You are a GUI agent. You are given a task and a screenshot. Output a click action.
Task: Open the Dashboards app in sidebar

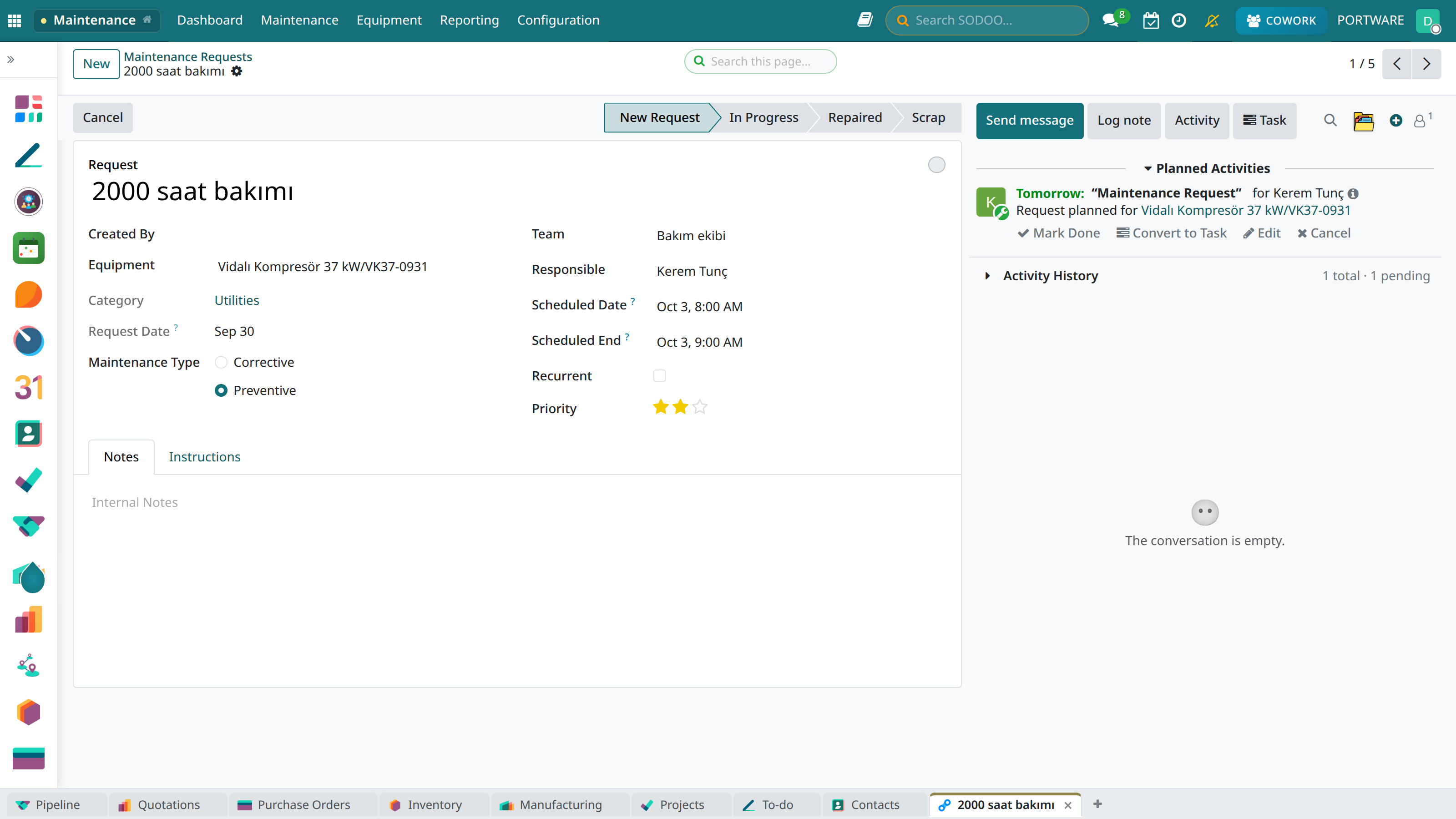click(x=29, y=109)
